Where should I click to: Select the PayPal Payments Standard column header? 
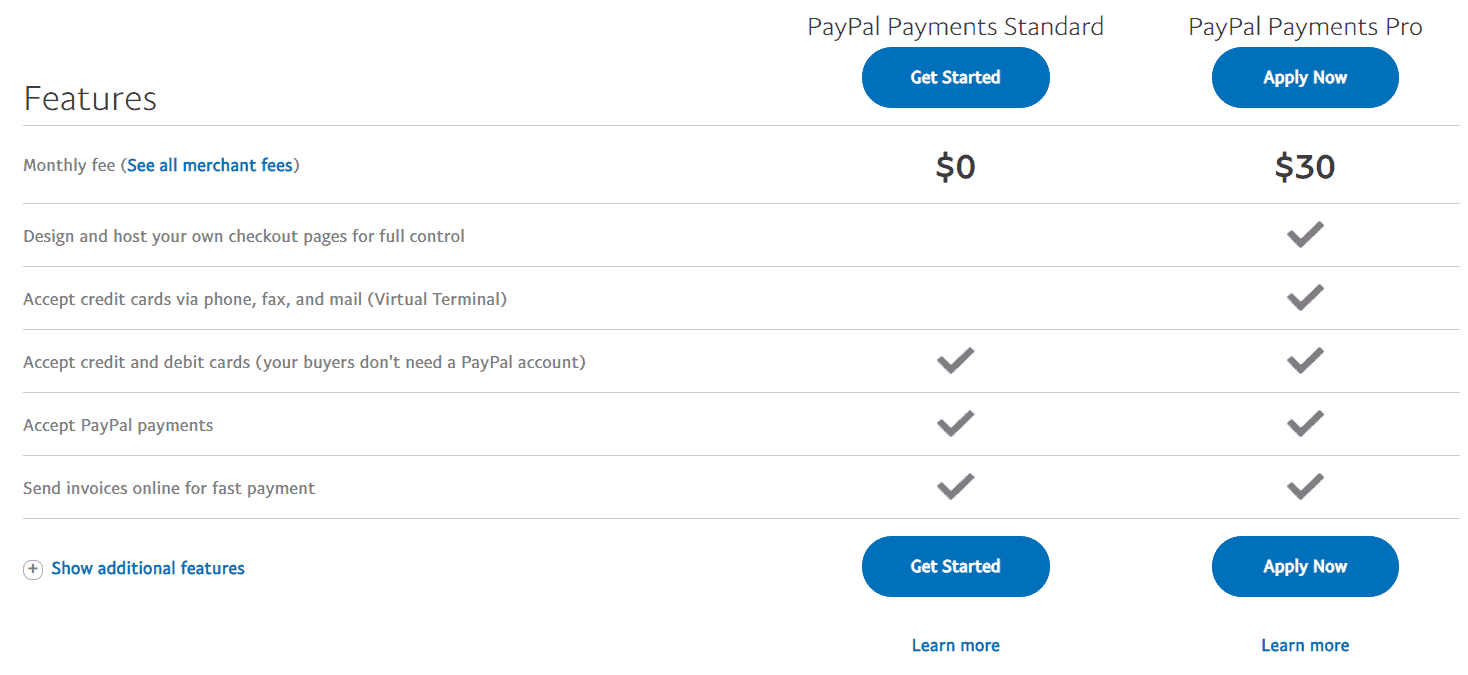pyautogui.click(x=955, y=26)
